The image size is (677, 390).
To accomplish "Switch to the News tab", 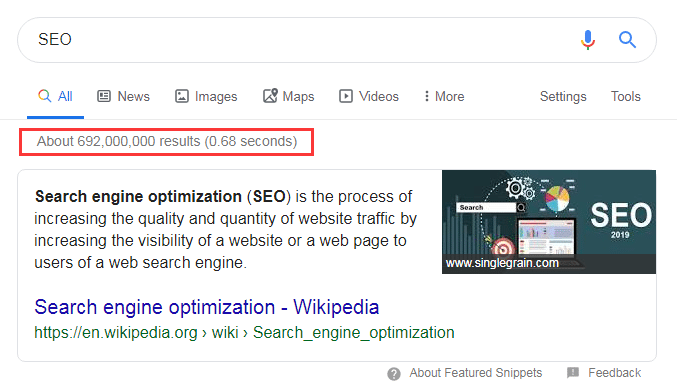I will pyautogui.click(x=123, y=96).
